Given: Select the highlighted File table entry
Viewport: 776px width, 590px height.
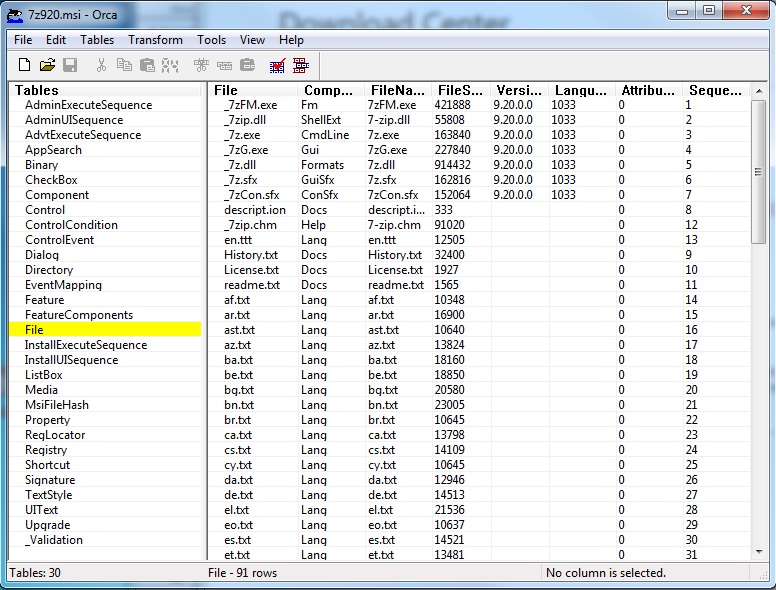Looking at the screenshot, I should coord(105,330).
